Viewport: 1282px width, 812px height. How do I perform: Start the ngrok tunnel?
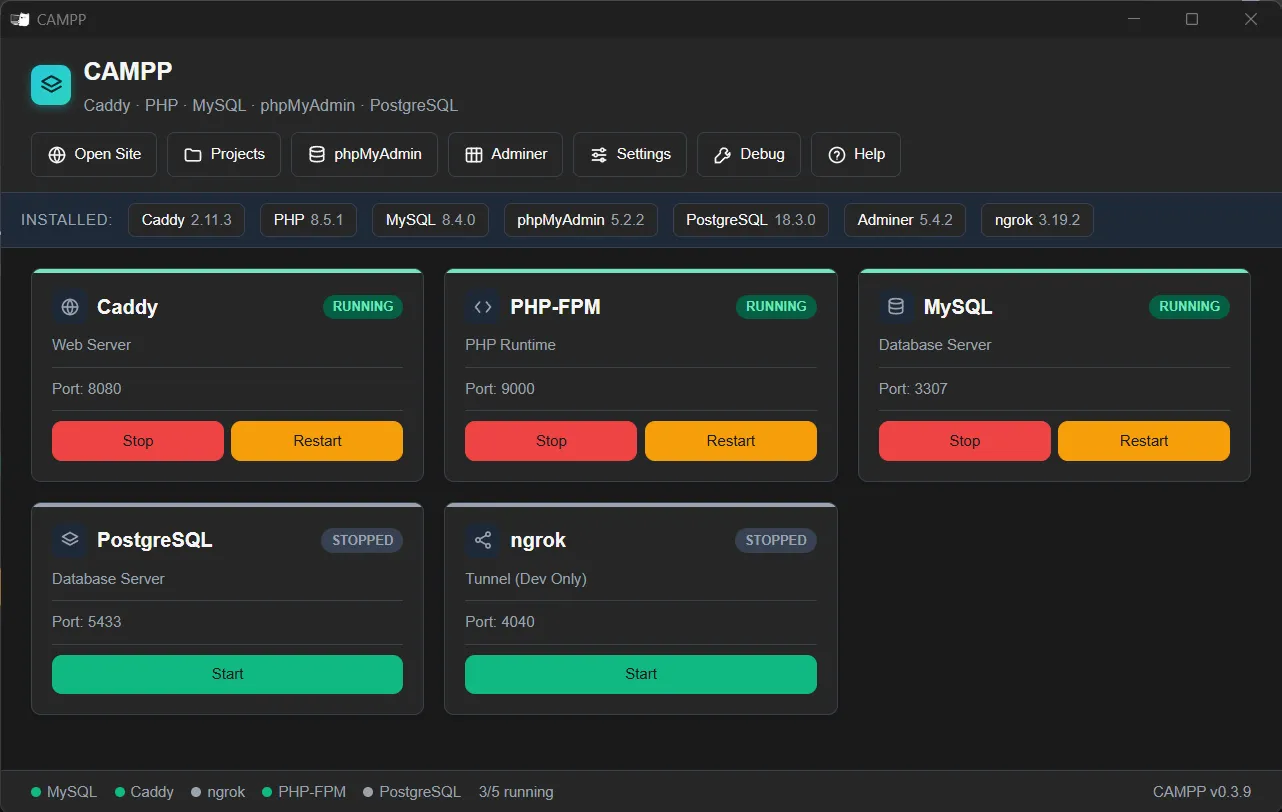pos(641,674)
